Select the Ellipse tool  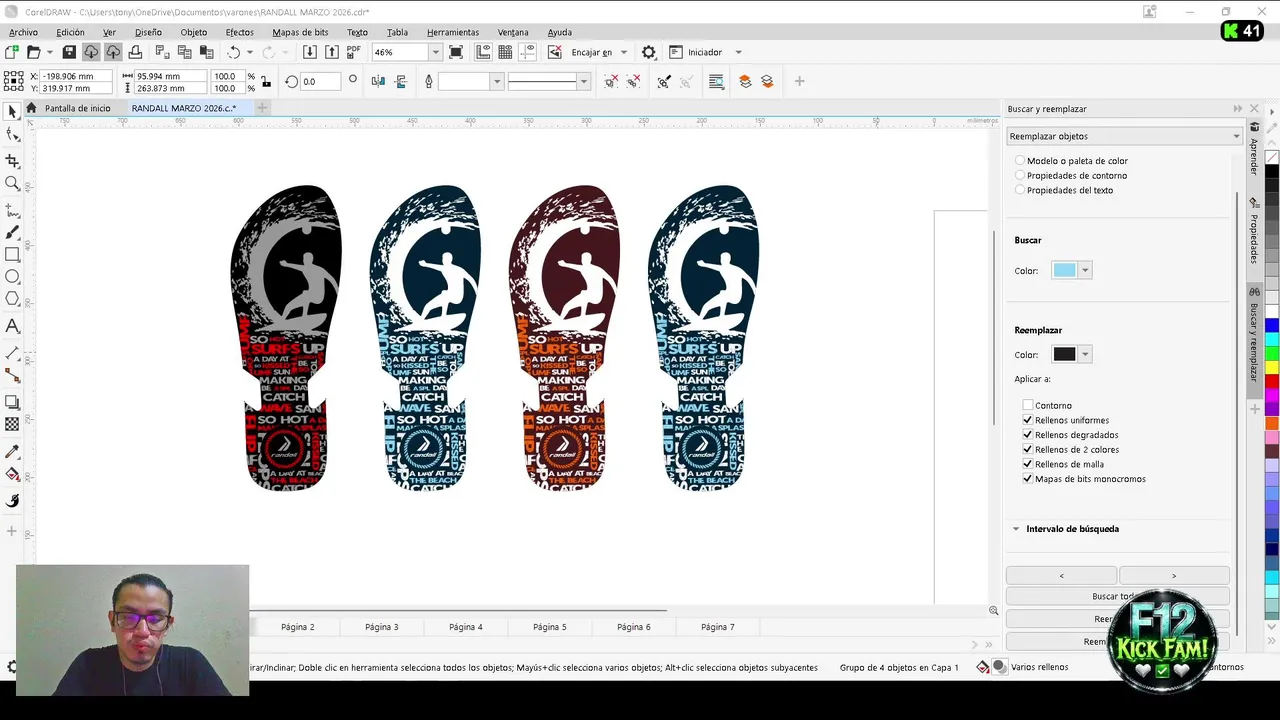click(12, 276)
